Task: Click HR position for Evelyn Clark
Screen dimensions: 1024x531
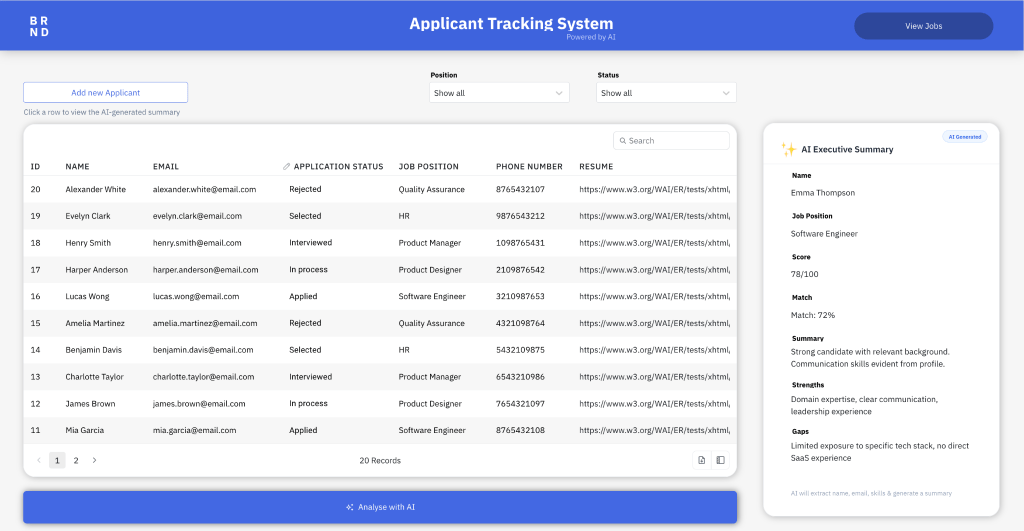Action: (x=404, y=216)
